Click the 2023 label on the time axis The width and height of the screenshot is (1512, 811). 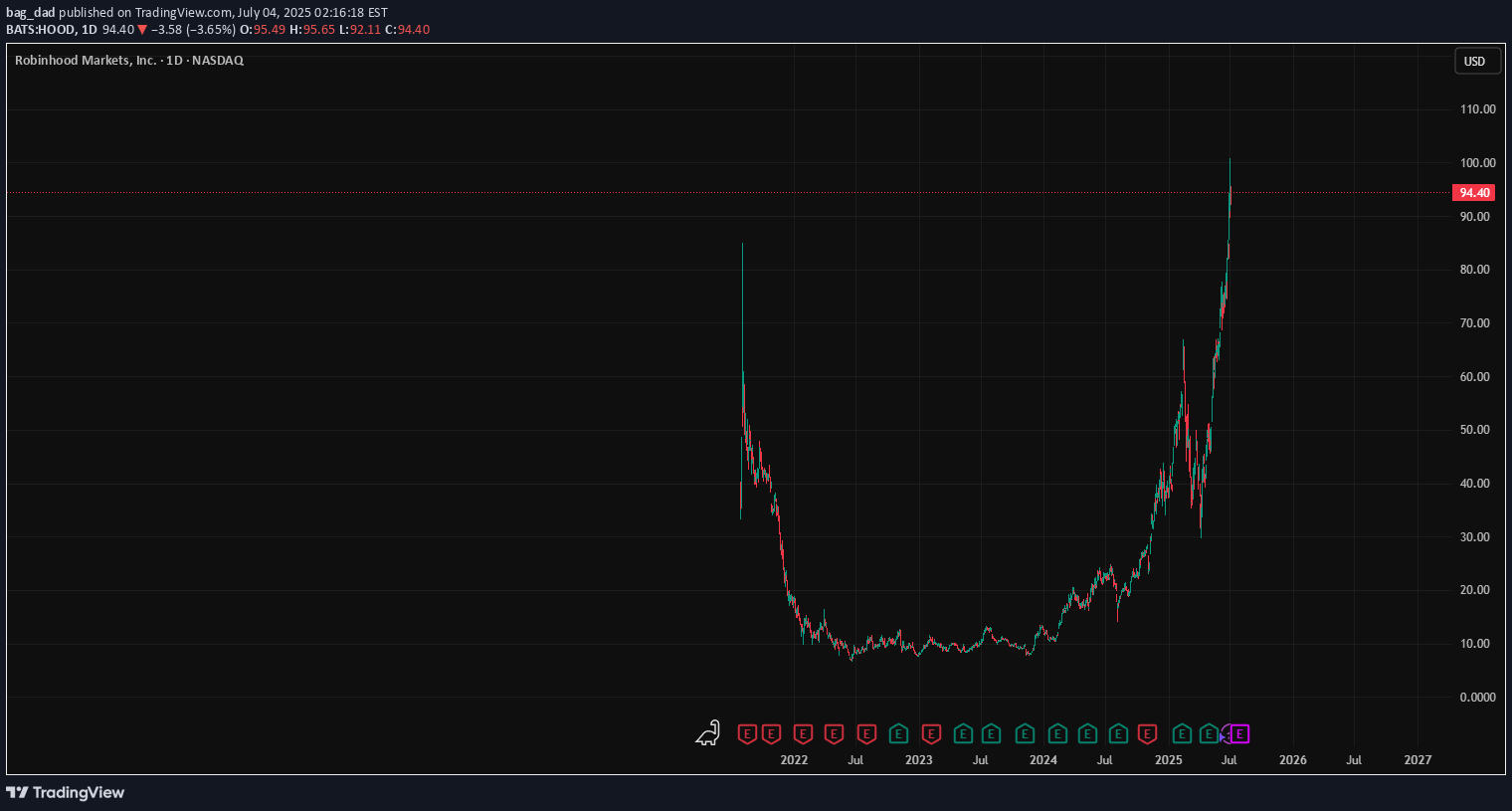[919, 760]
